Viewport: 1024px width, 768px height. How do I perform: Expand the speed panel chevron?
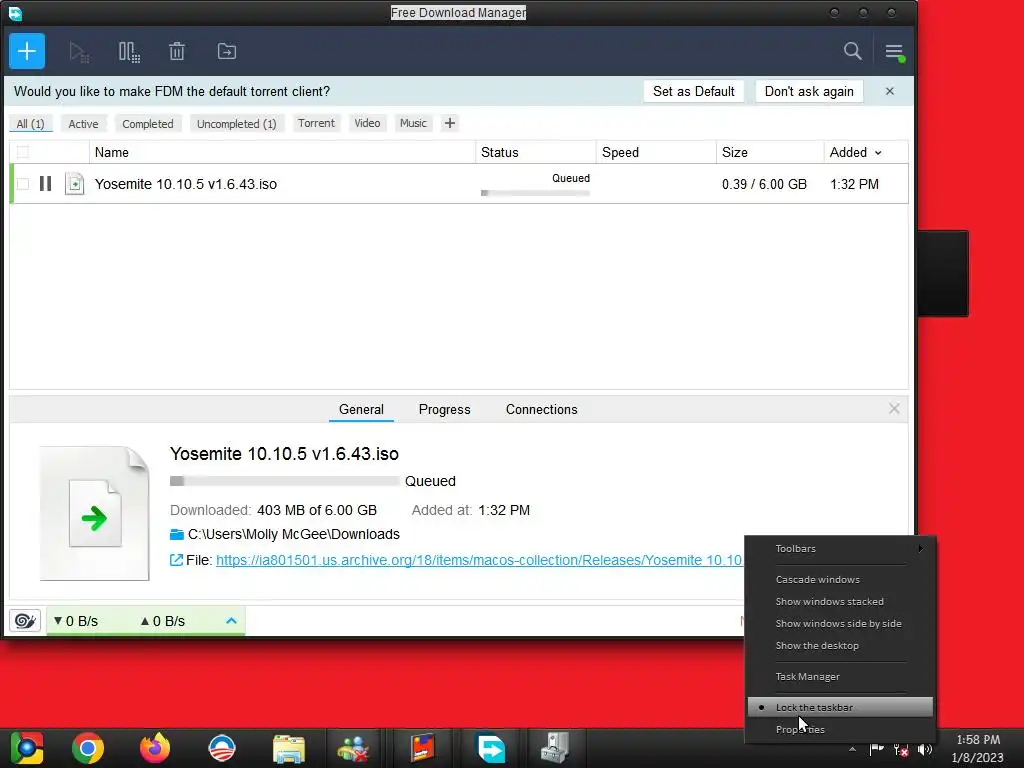tap(231, 620)
